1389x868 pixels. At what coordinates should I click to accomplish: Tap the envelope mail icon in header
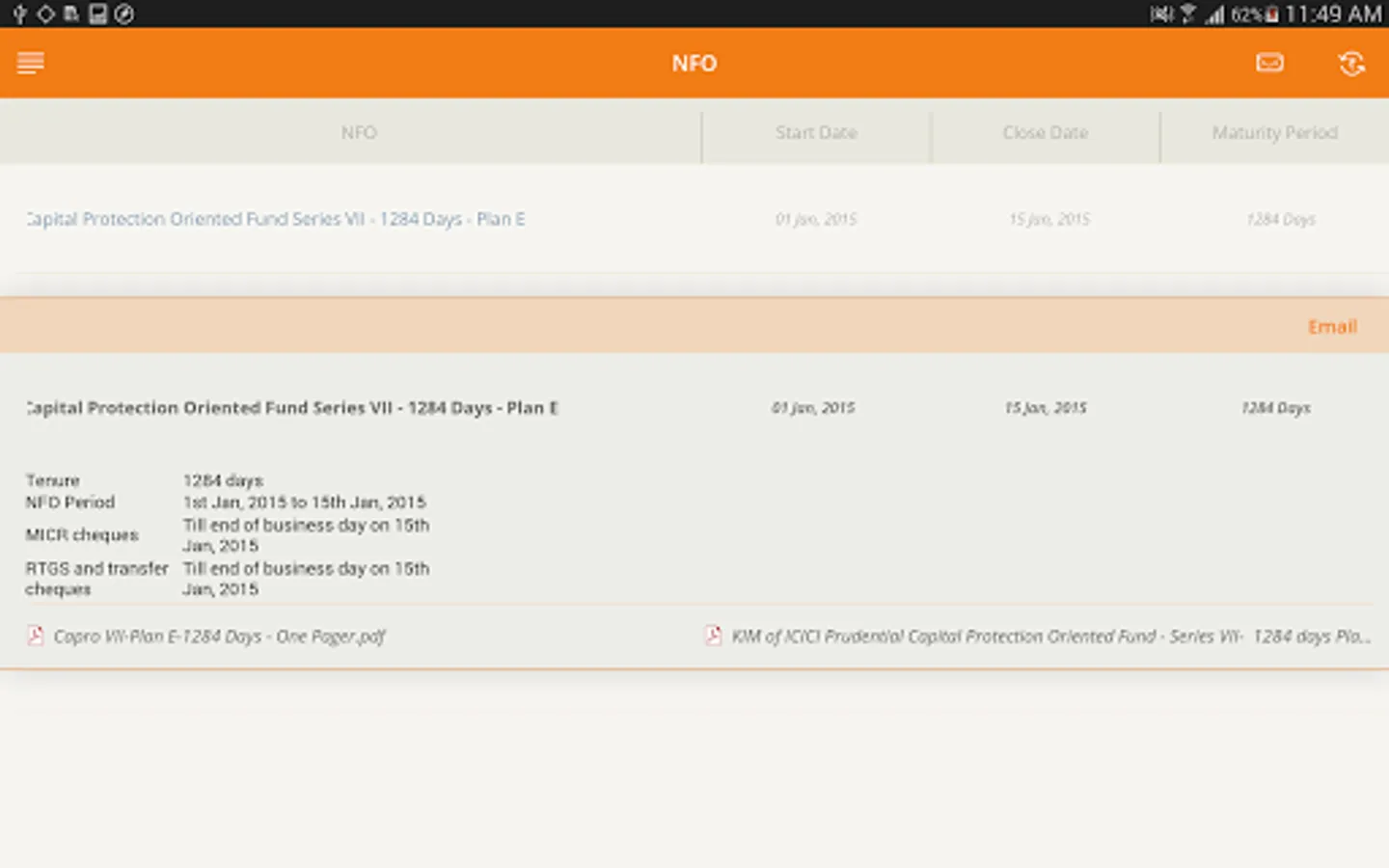(x=1269, y=63)
